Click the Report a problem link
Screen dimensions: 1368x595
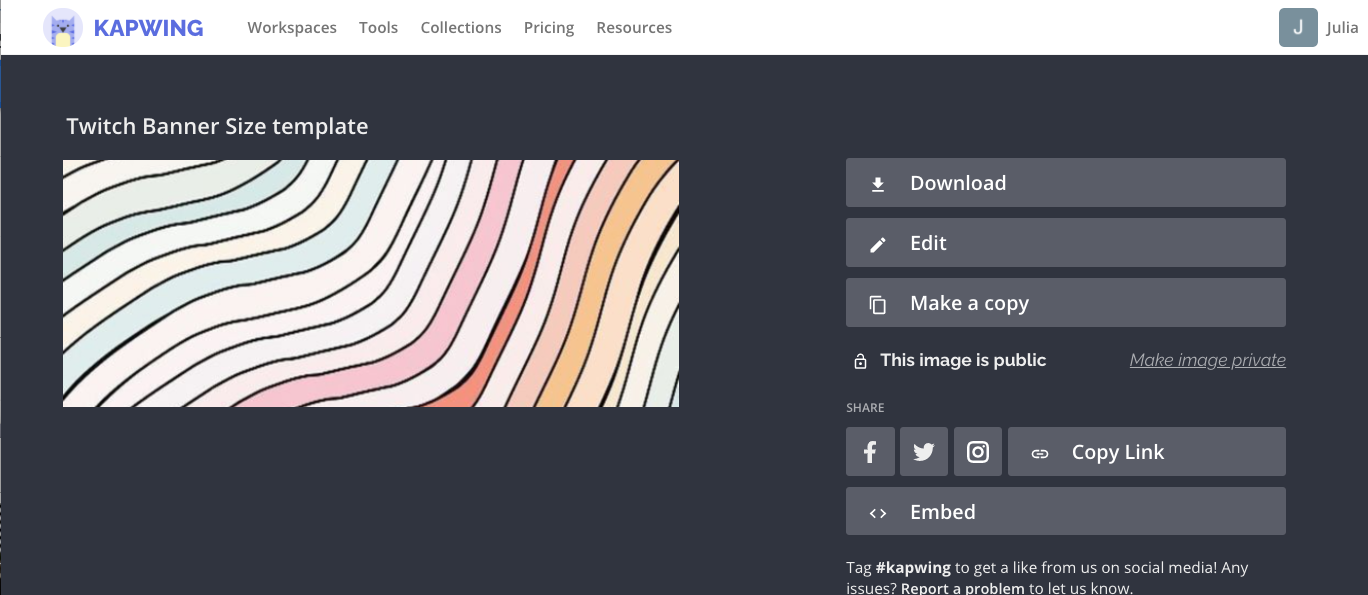click(962, 588)
